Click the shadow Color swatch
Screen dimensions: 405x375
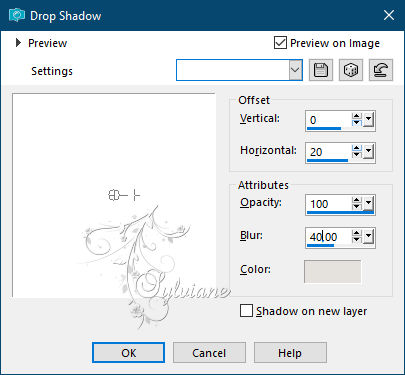tap(332, 272)
